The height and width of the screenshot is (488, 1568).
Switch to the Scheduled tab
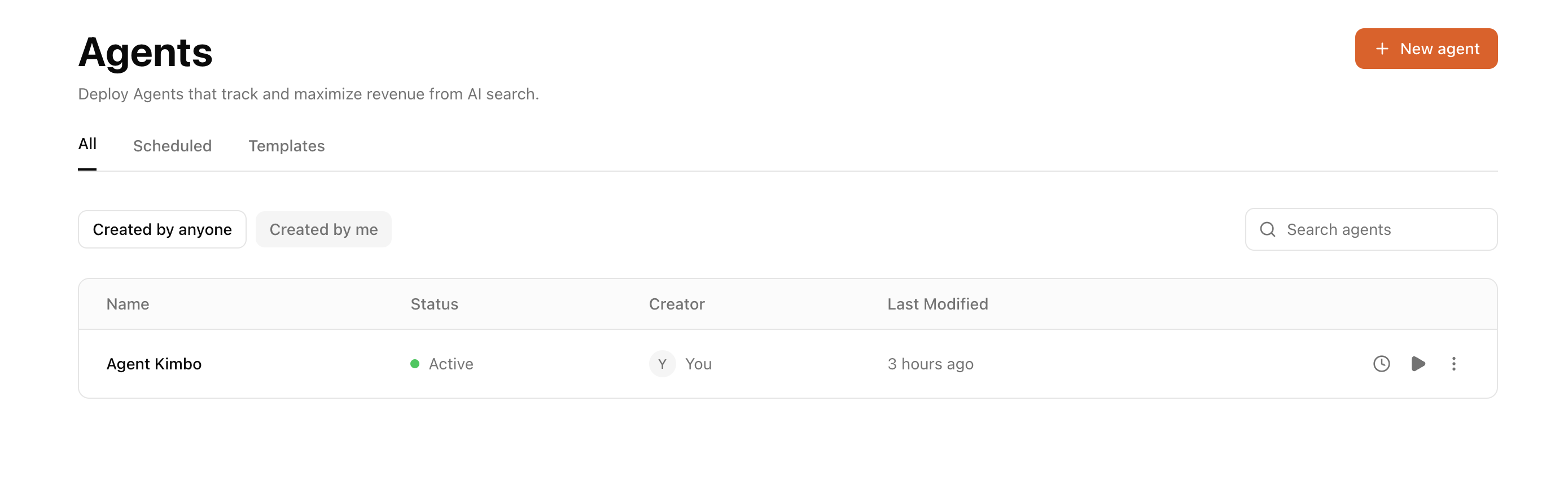[172, 146]
